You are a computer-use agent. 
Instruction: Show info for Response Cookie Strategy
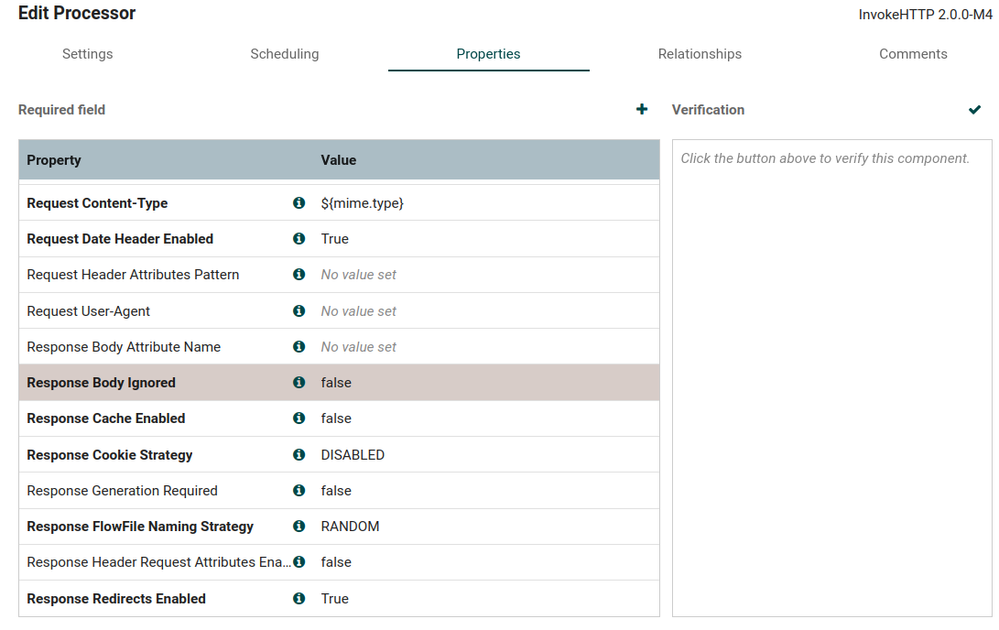pos(299,455)
